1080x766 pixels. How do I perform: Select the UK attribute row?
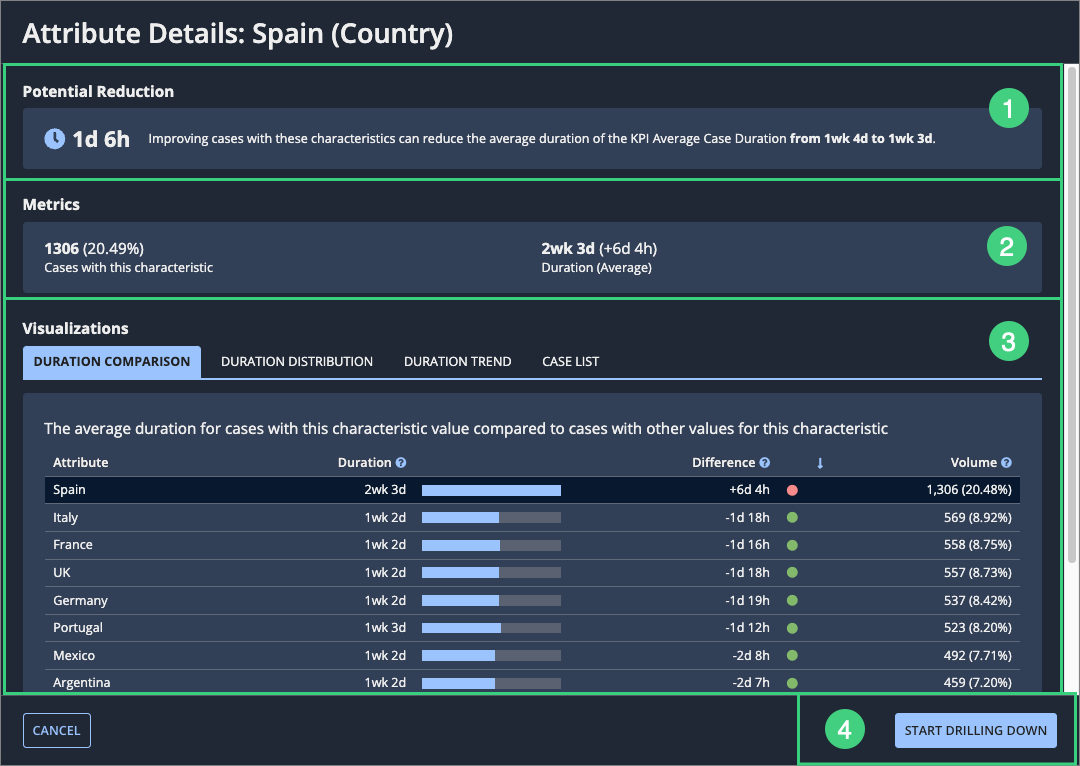[532, 572]
